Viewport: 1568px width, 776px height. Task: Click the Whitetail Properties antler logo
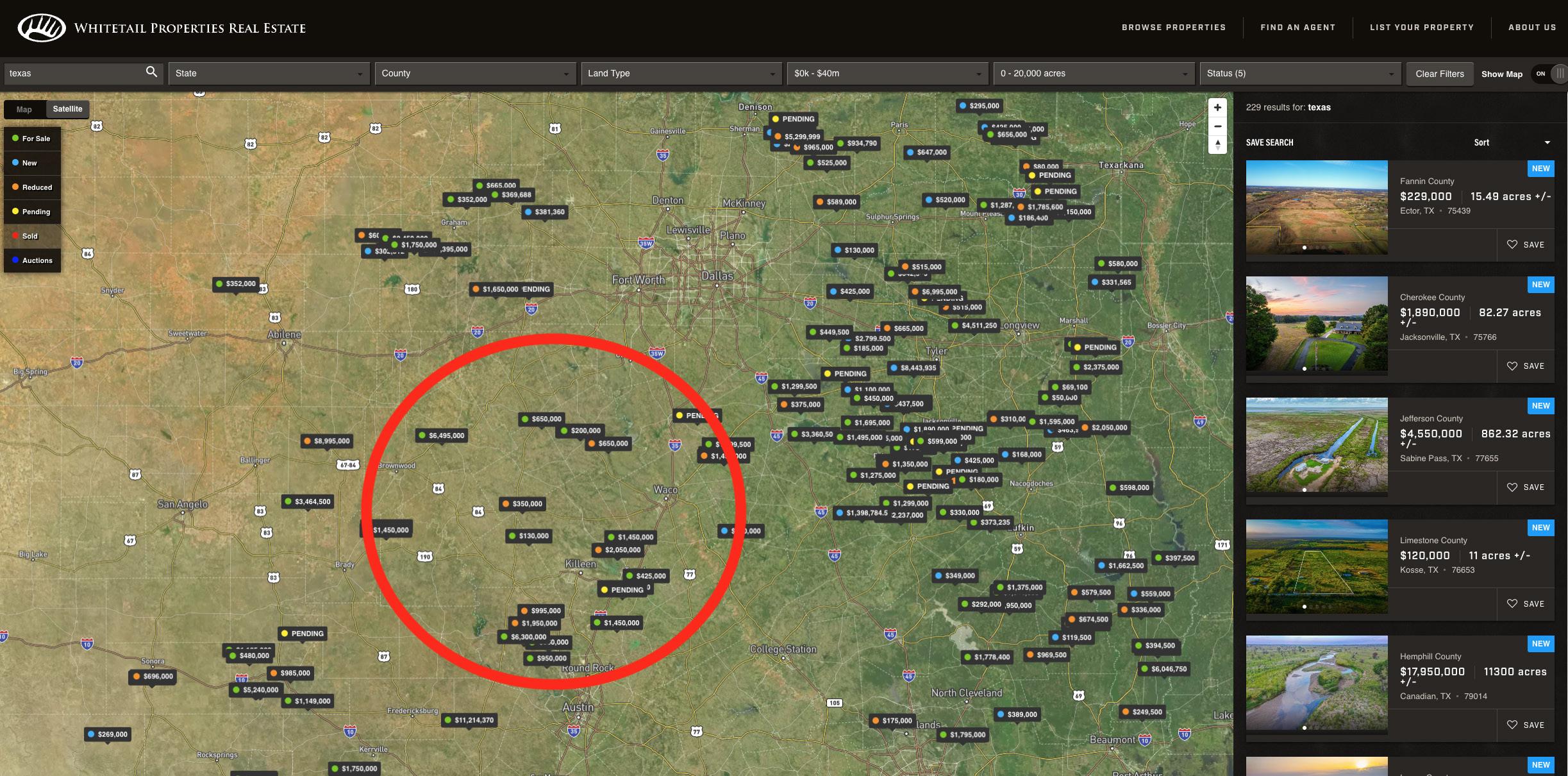pyautogui.click(x=42, y=28)
